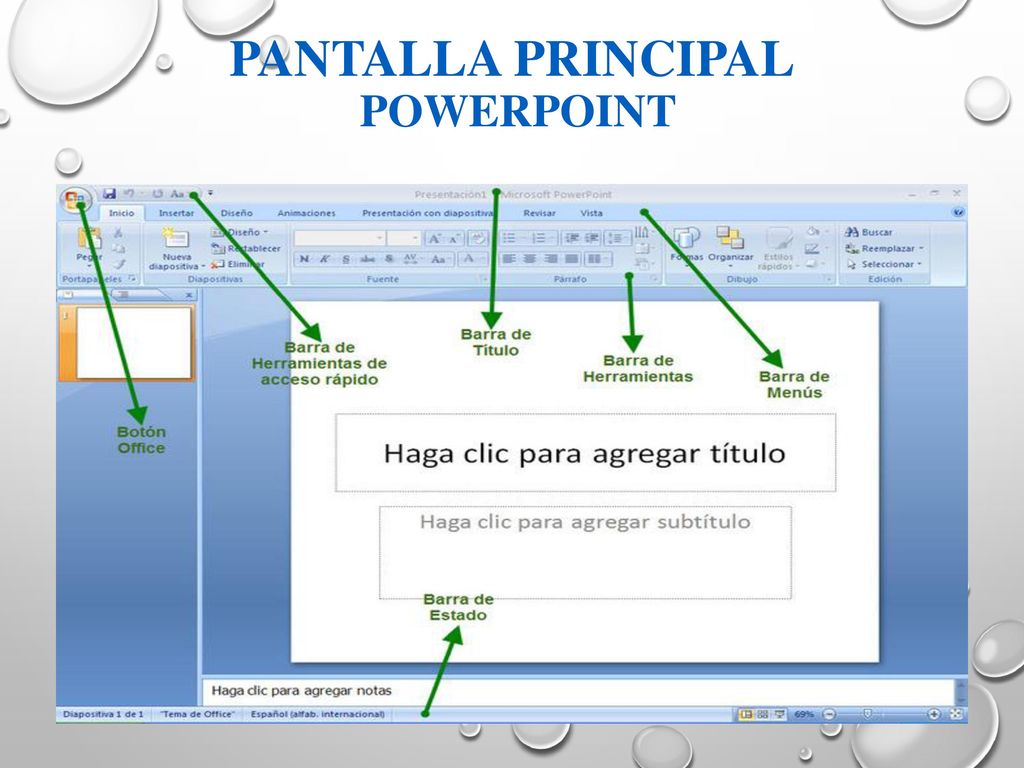Viewport: 1024px width, 768px height.
Task: Switch to slide sorter view icon
Action: click(762, 714)
